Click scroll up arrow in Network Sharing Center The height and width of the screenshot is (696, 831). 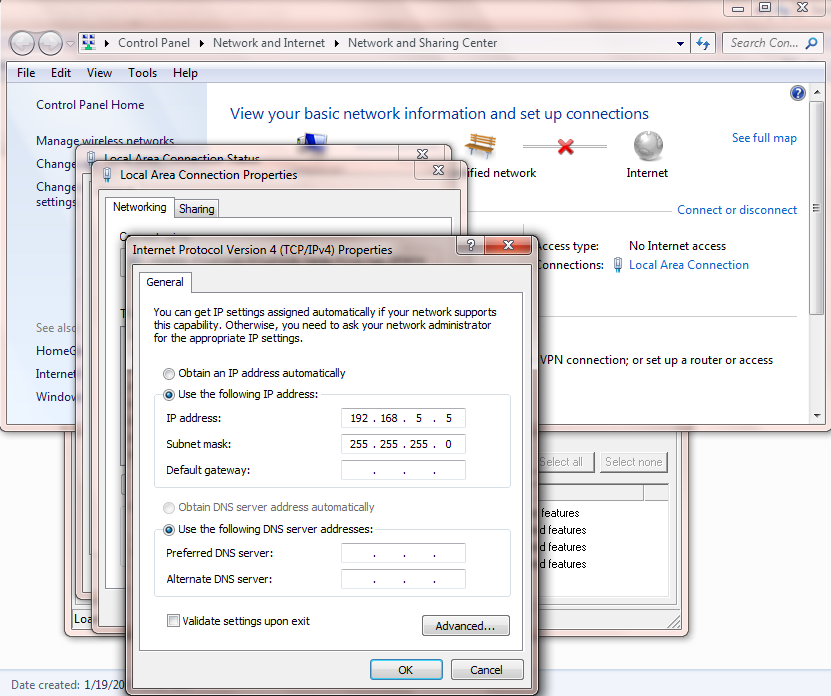817,92
